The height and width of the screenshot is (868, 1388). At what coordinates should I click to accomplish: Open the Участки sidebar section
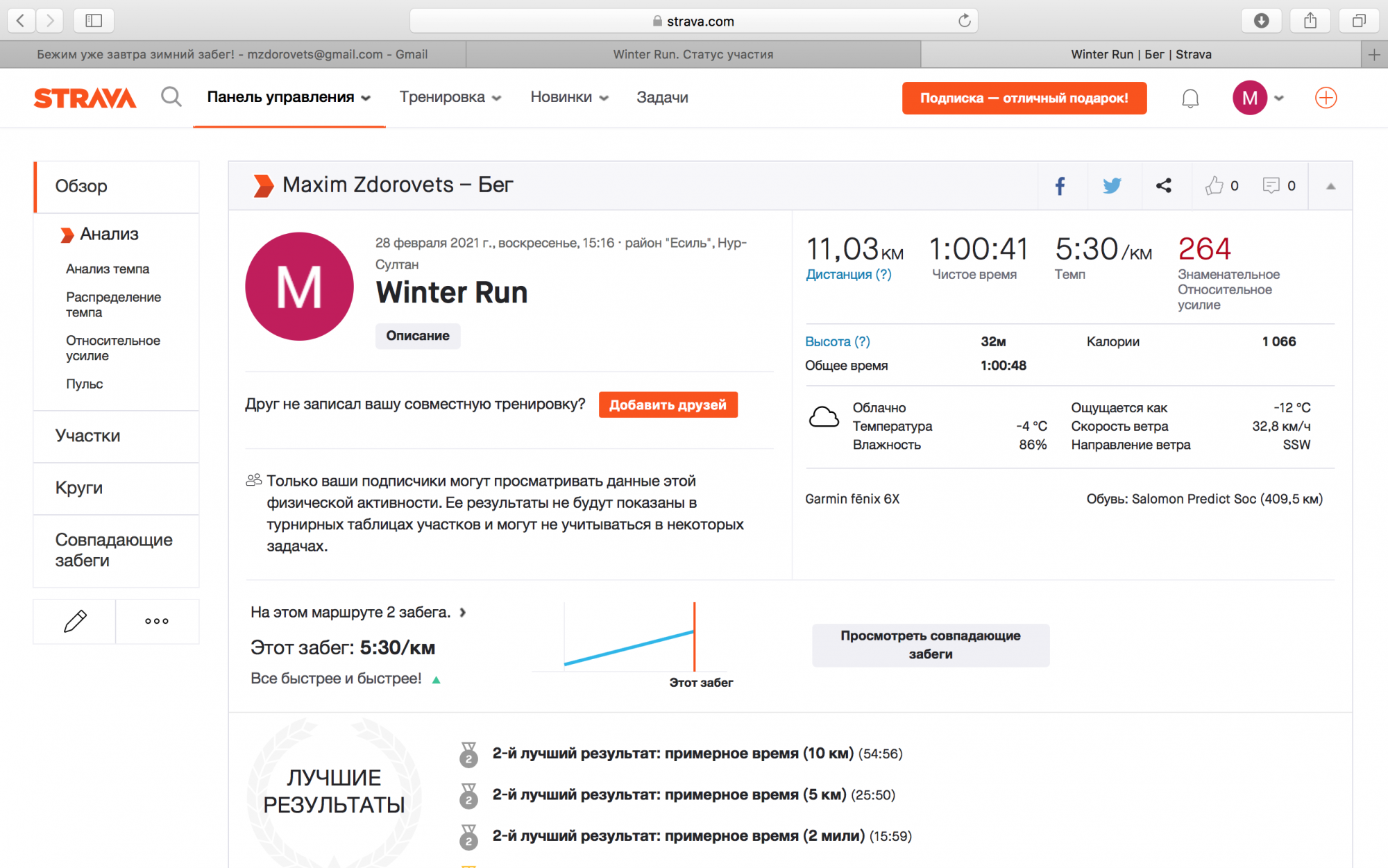(88, 436)
